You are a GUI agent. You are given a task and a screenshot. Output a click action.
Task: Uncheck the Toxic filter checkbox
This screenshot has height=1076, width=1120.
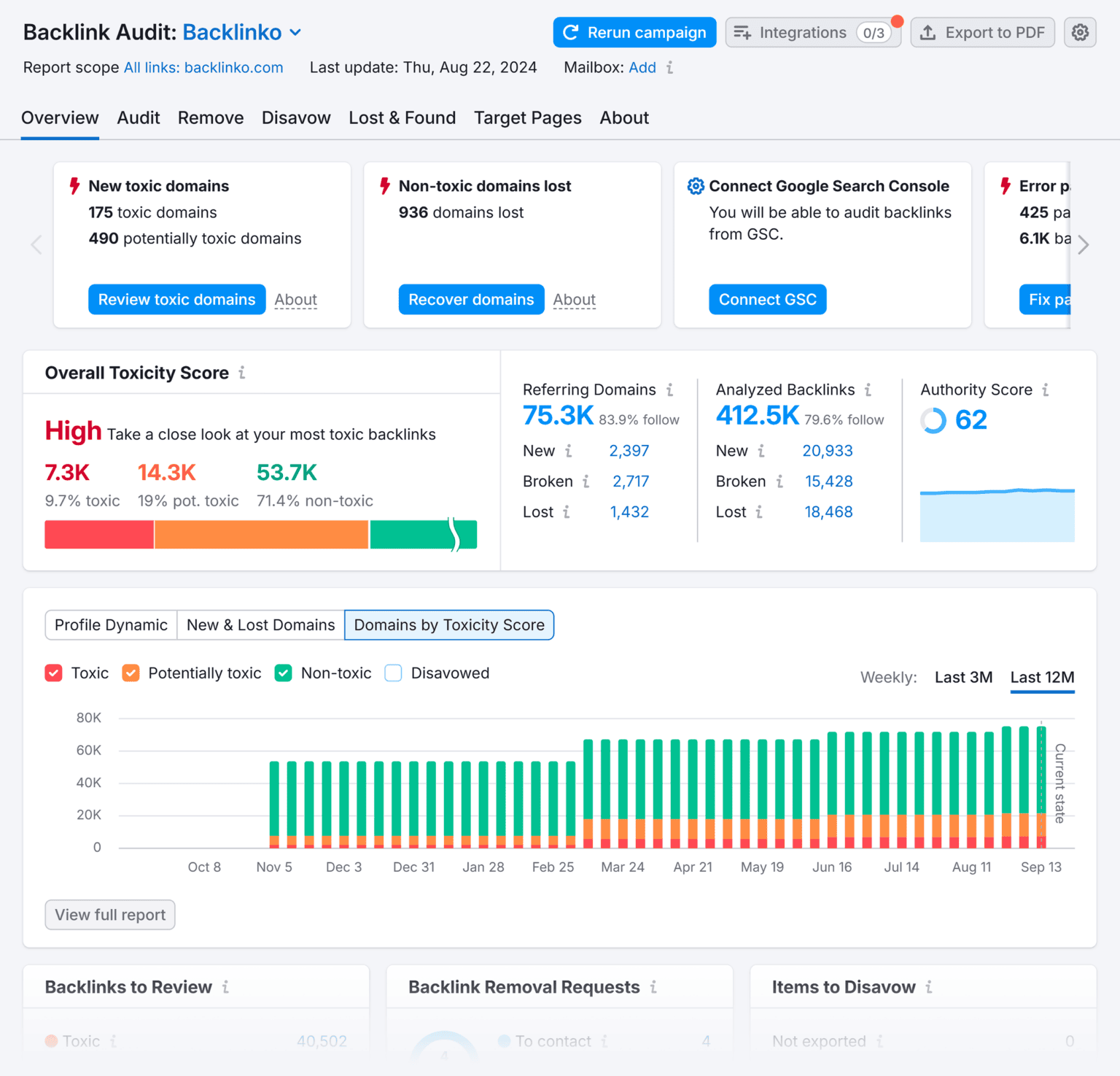(53, 673)
